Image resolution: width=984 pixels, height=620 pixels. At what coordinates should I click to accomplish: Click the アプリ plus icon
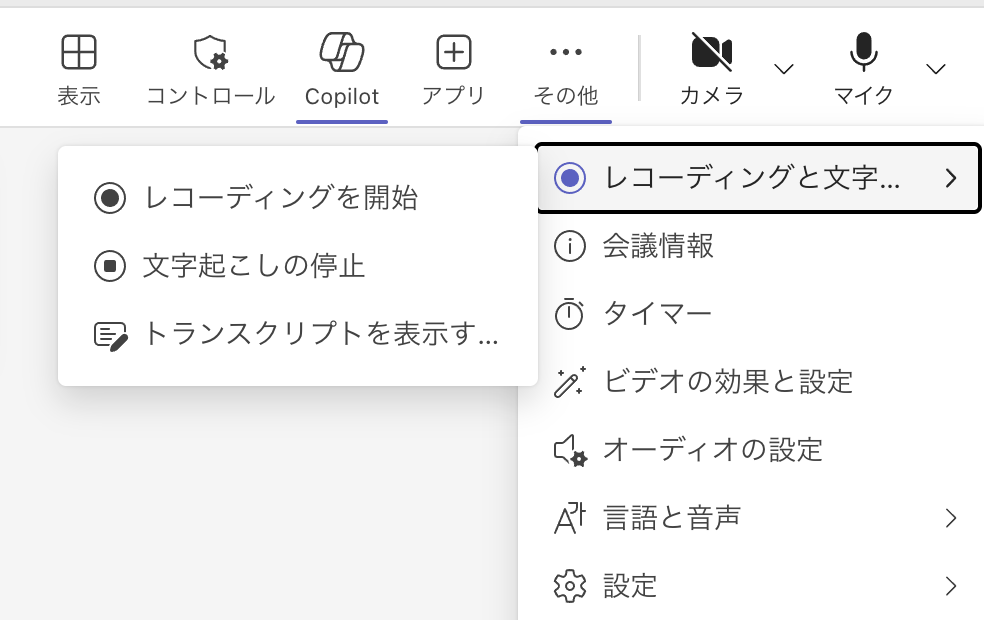(x=453, y=52)
